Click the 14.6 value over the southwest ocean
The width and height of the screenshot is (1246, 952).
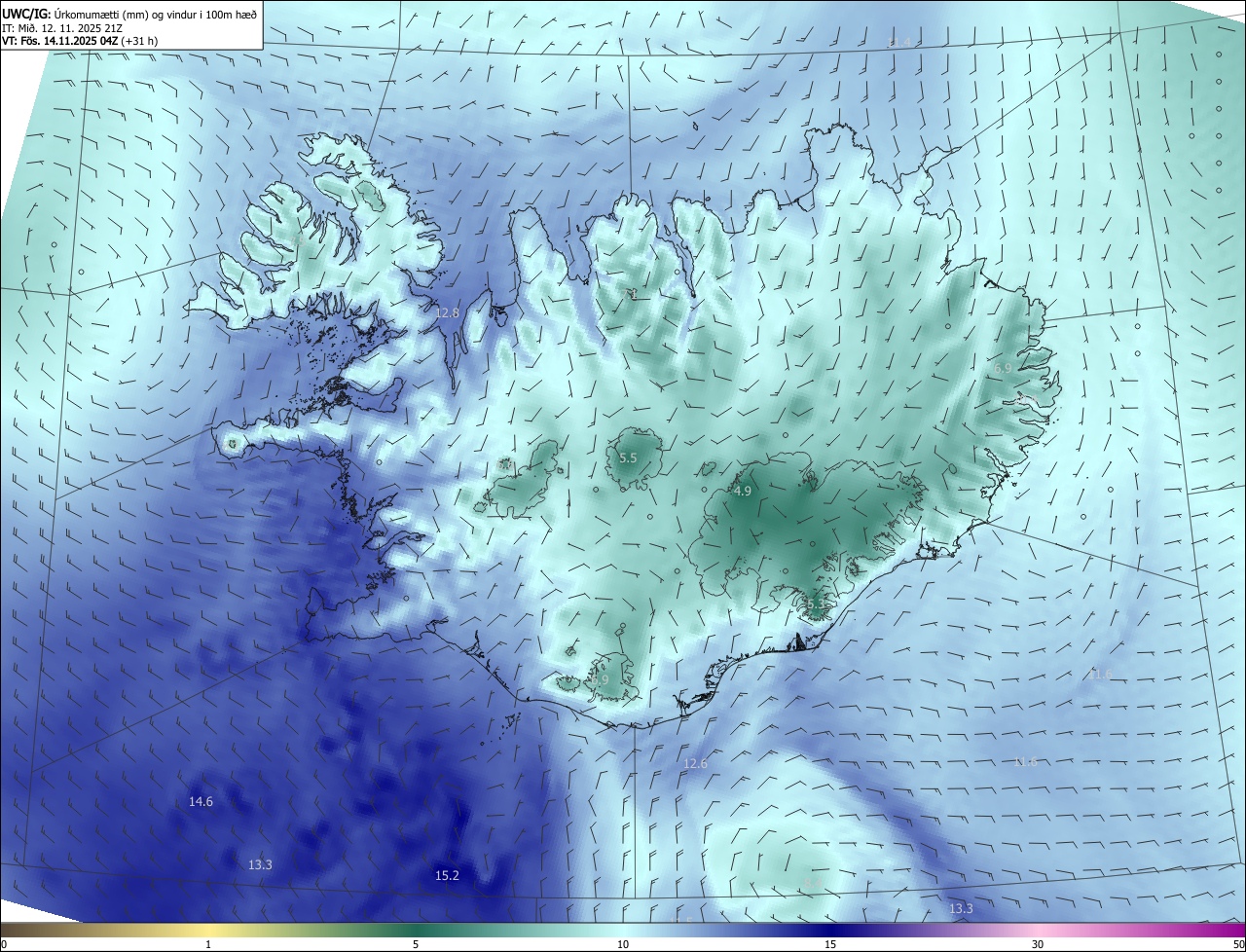point(201,801)
